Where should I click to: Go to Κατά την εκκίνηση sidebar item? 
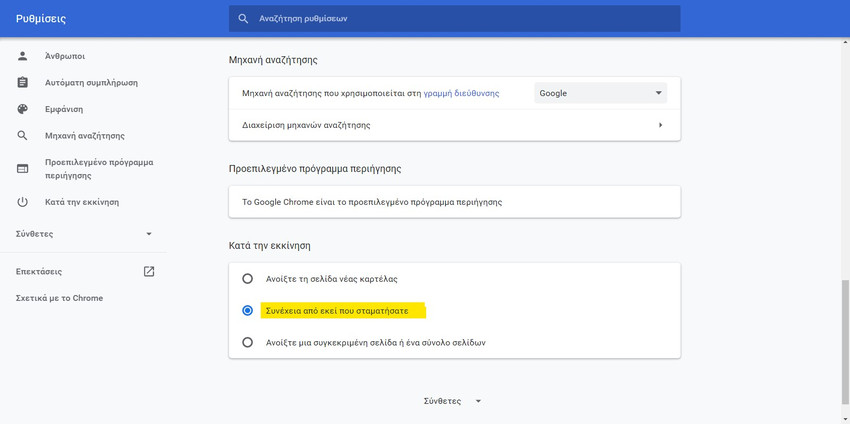82,202
